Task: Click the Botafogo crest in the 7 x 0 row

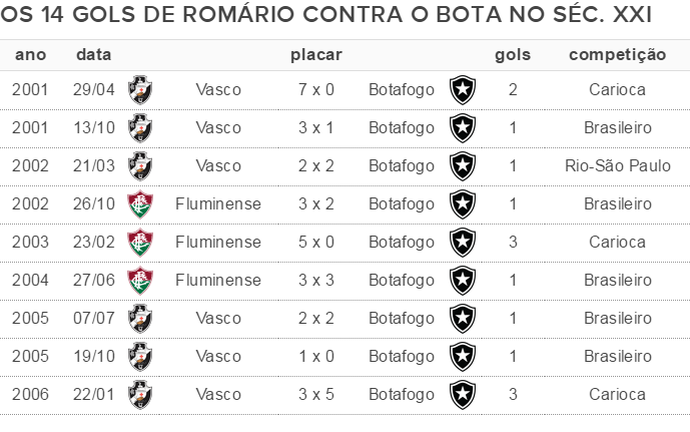Action: coord(462,90)
